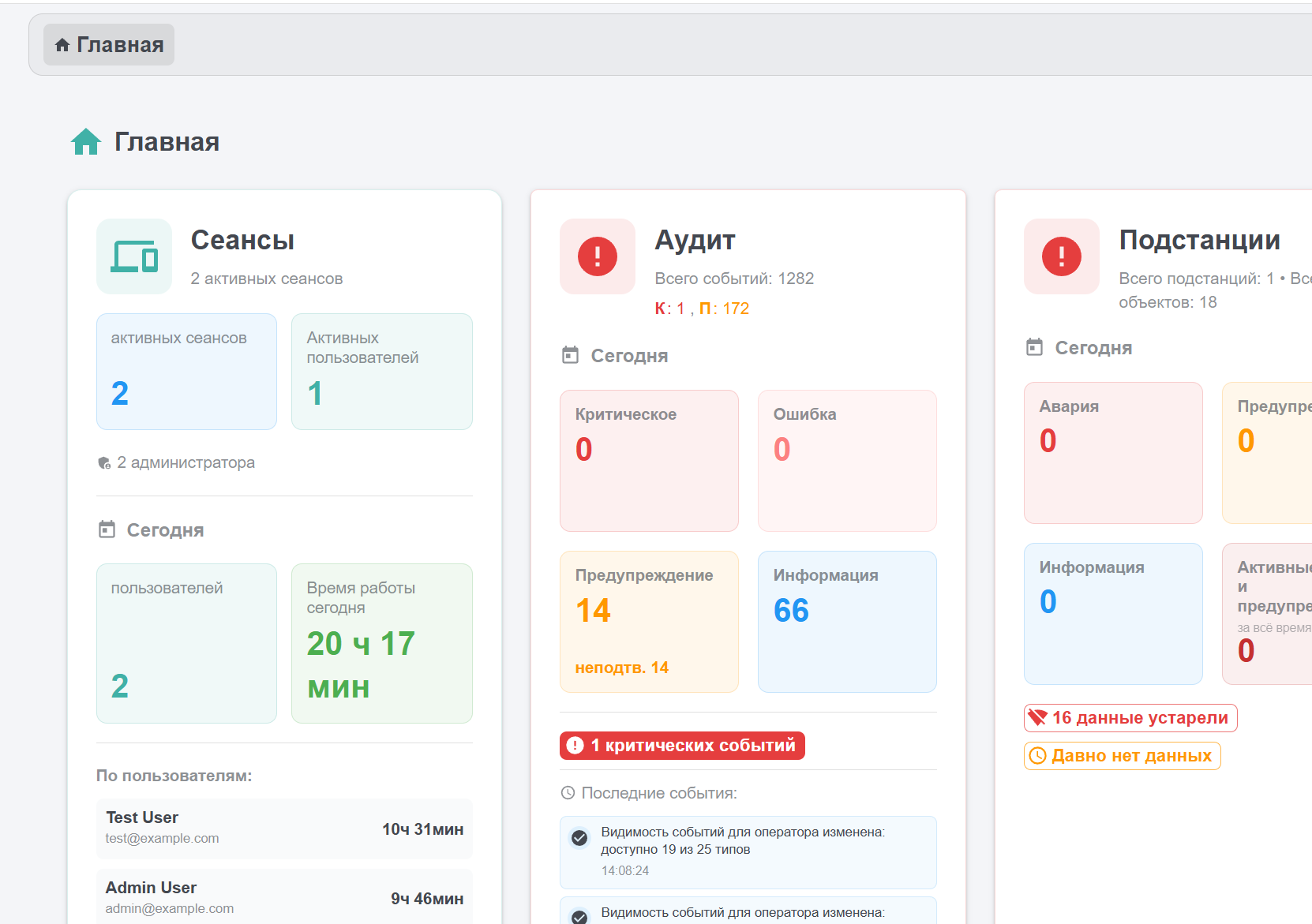
Task: Click the '9ч 46мин' duration for Admin User
Action: tap(427, 899)
